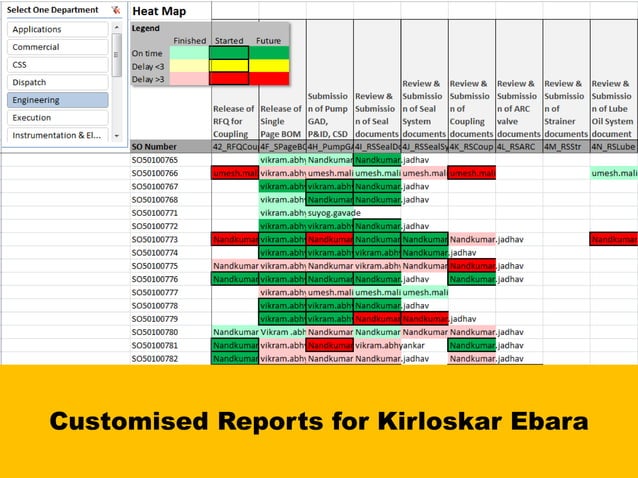Select the 42_RFQCoup column header

tap(235, 146)
